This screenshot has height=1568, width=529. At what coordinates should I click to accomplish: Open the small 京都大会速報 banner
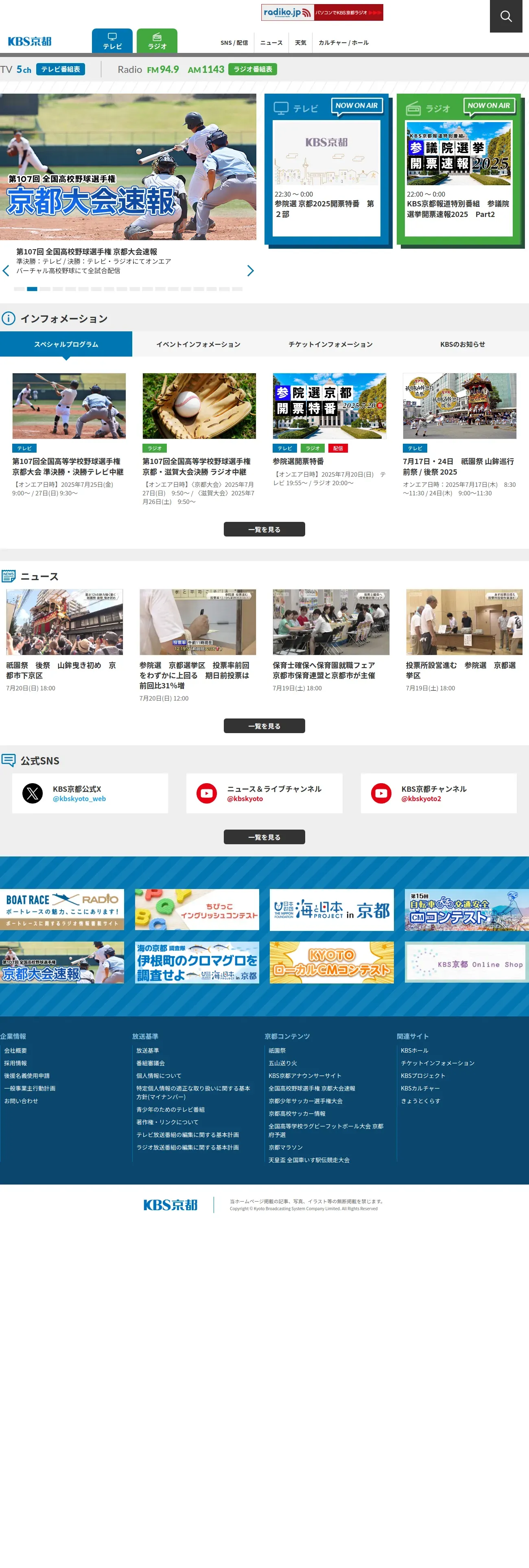[x=62, y=962]
